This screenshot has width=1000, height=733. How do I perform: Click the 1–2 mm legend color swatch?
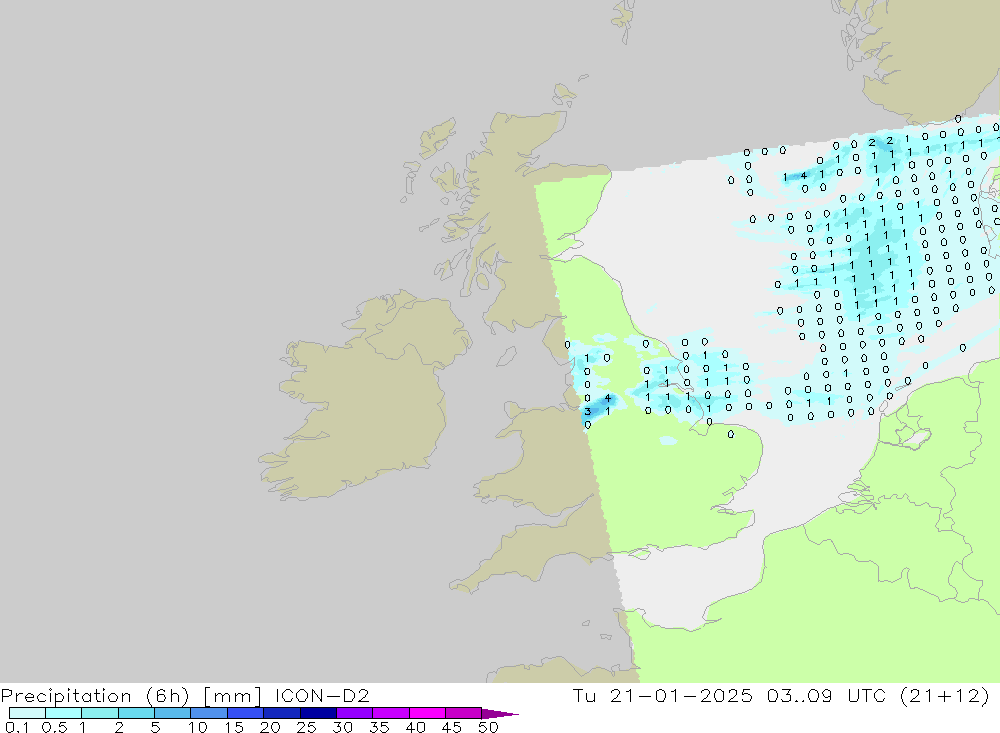click(x=100, y=713)
